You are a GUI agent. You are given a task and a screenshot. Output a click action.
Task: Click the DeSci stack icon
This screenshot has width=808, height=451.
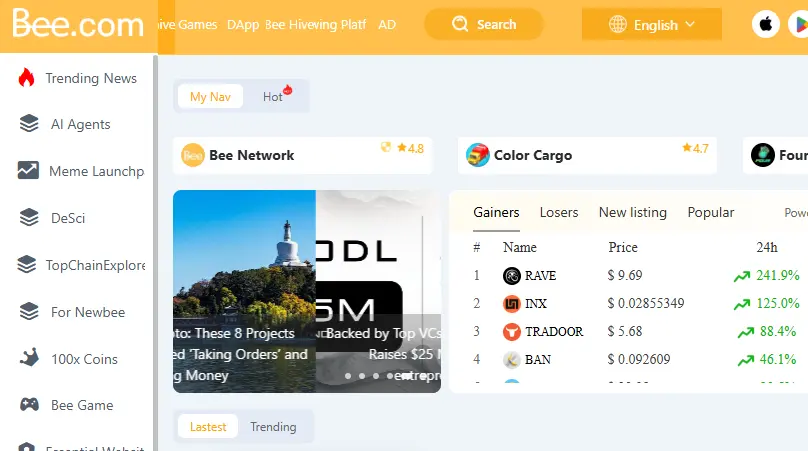tap(29, 218)
